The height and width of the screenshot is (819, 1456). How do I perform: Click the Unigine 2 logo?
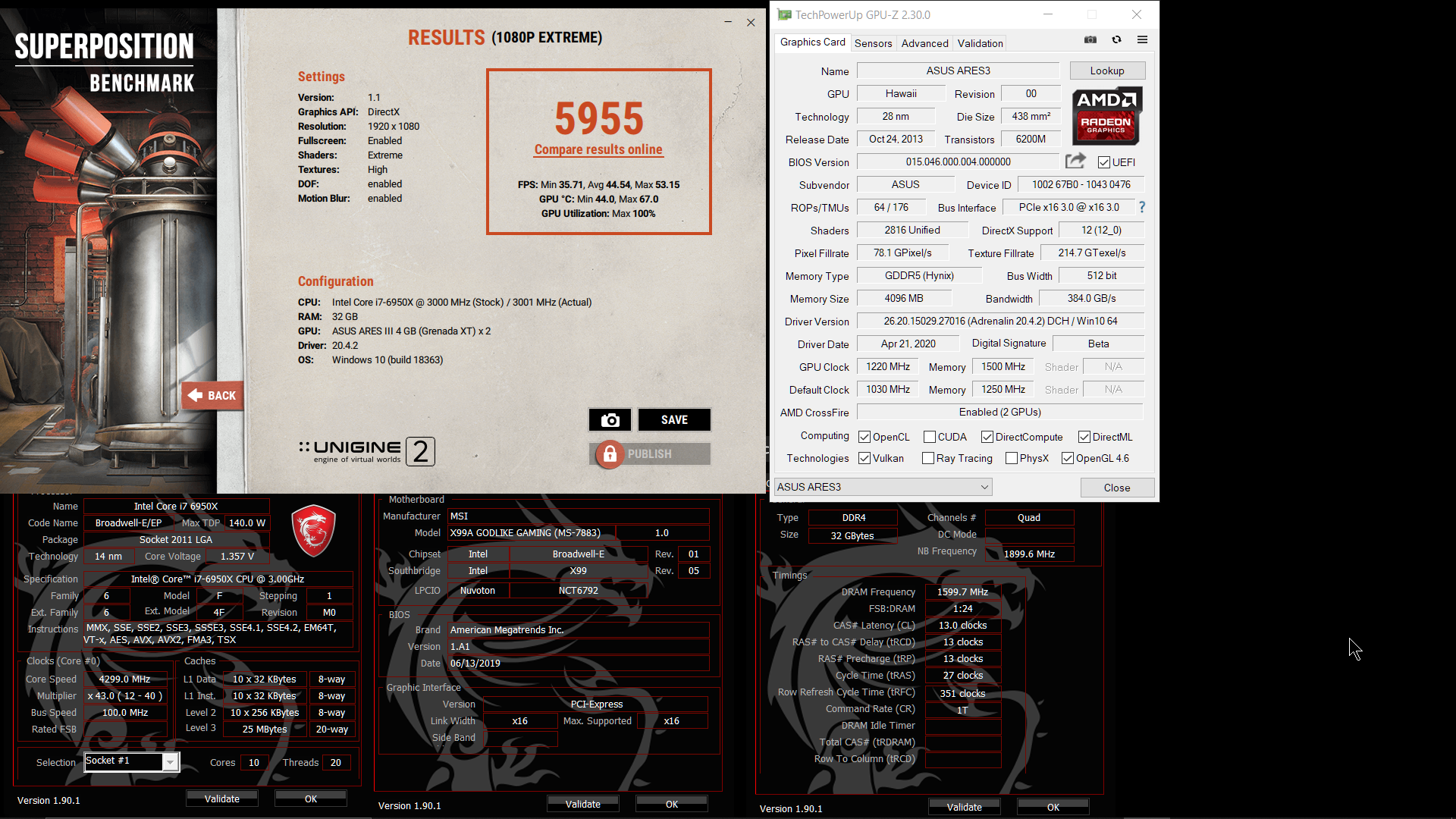367,452
